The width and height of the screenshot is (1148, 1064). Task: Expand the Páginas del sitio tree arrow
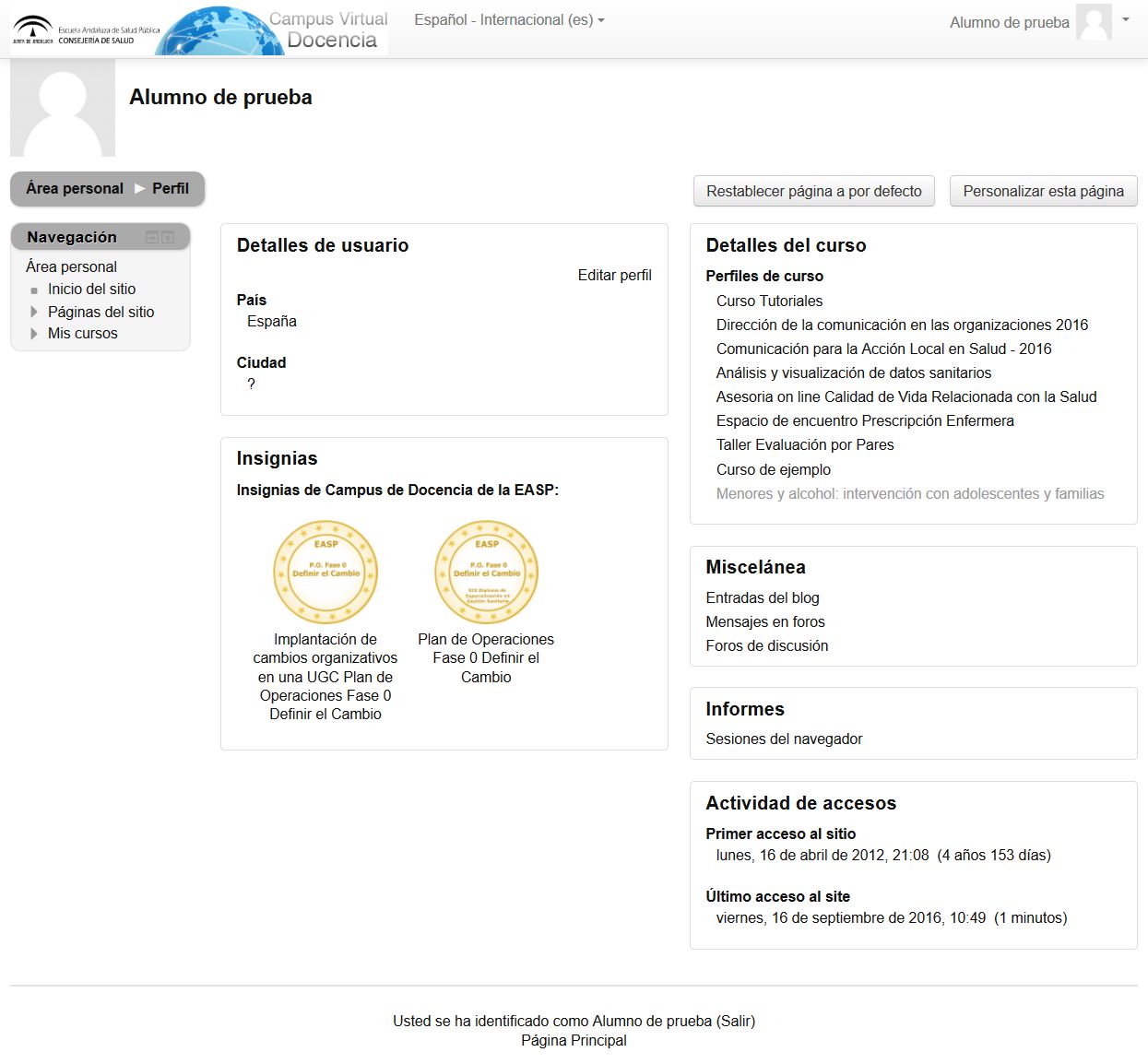pos(34,312)
